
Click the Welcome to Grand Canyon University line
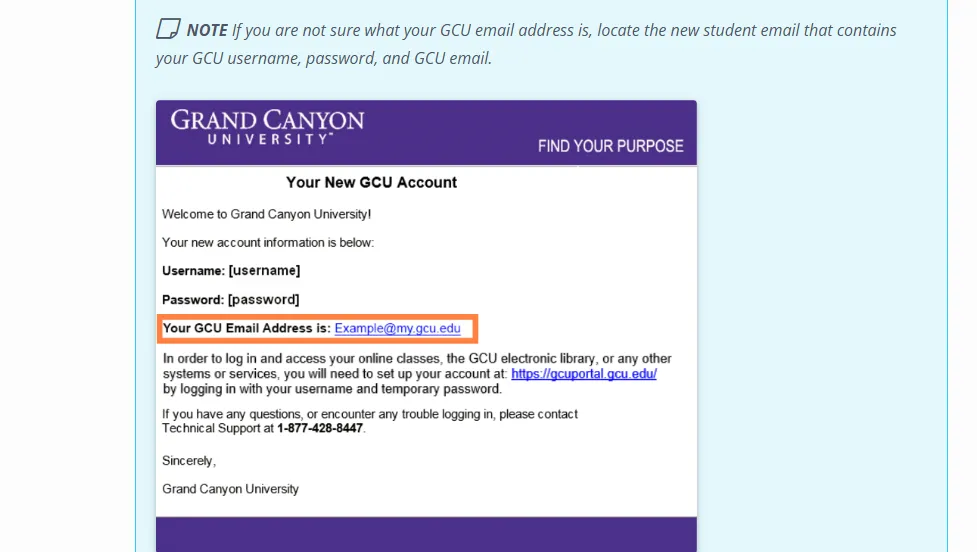click(x=267, y=214)
